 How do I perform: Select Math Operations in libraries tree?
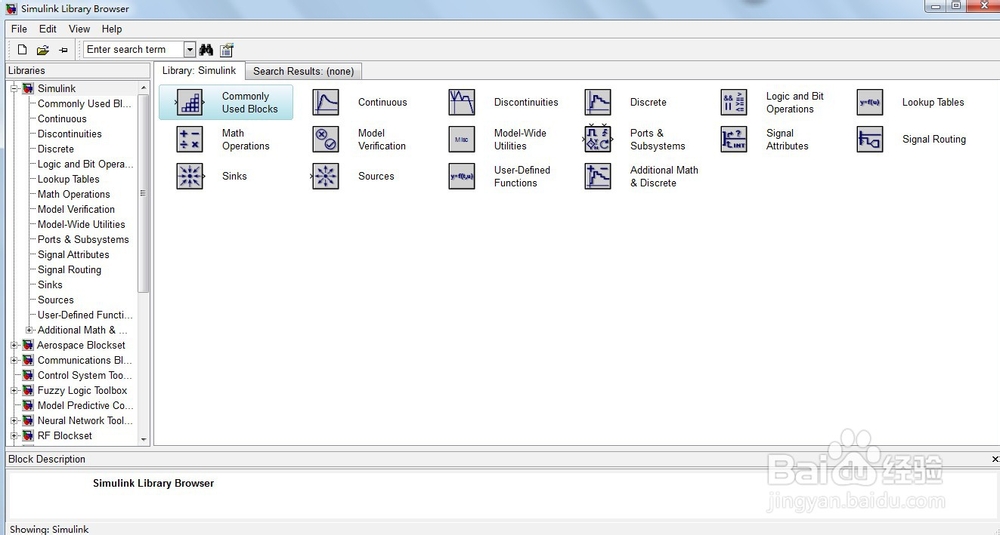[x=73, y=194]
